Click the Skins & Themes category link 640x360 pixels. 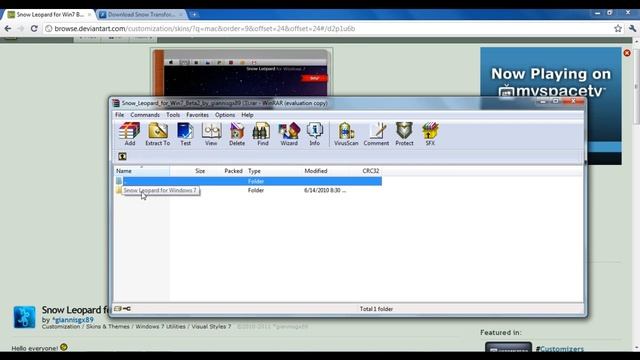[108, 327]
